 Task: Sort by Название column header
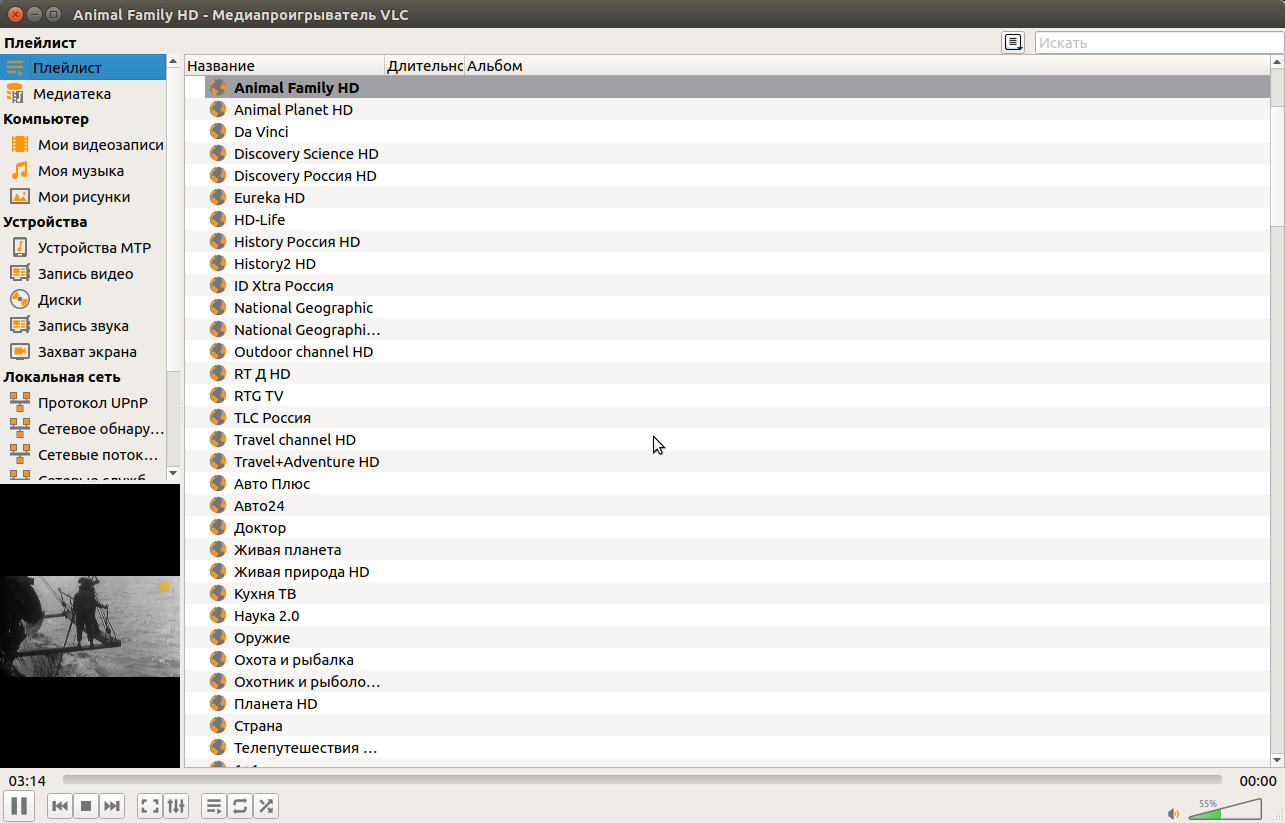[285, 66]
